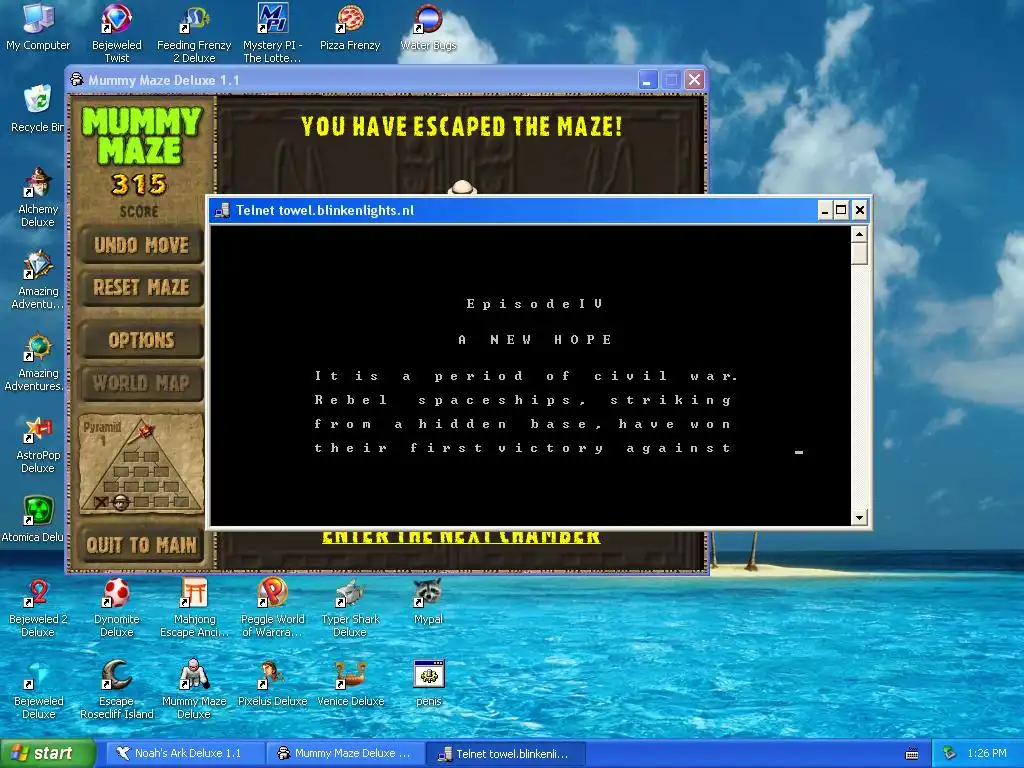Click Pyramid 1 progress map thumbnail
This screenshot has height=768, width=1024.
141,464
